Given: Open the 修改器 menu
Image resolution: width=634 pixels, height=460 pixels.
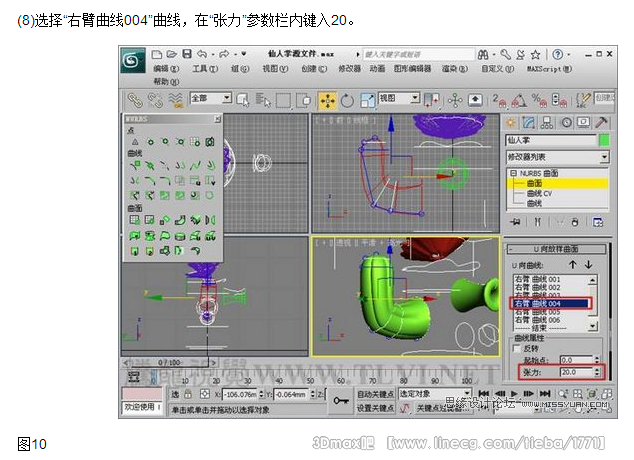Looking at the screenshot, I should (349, 69).
